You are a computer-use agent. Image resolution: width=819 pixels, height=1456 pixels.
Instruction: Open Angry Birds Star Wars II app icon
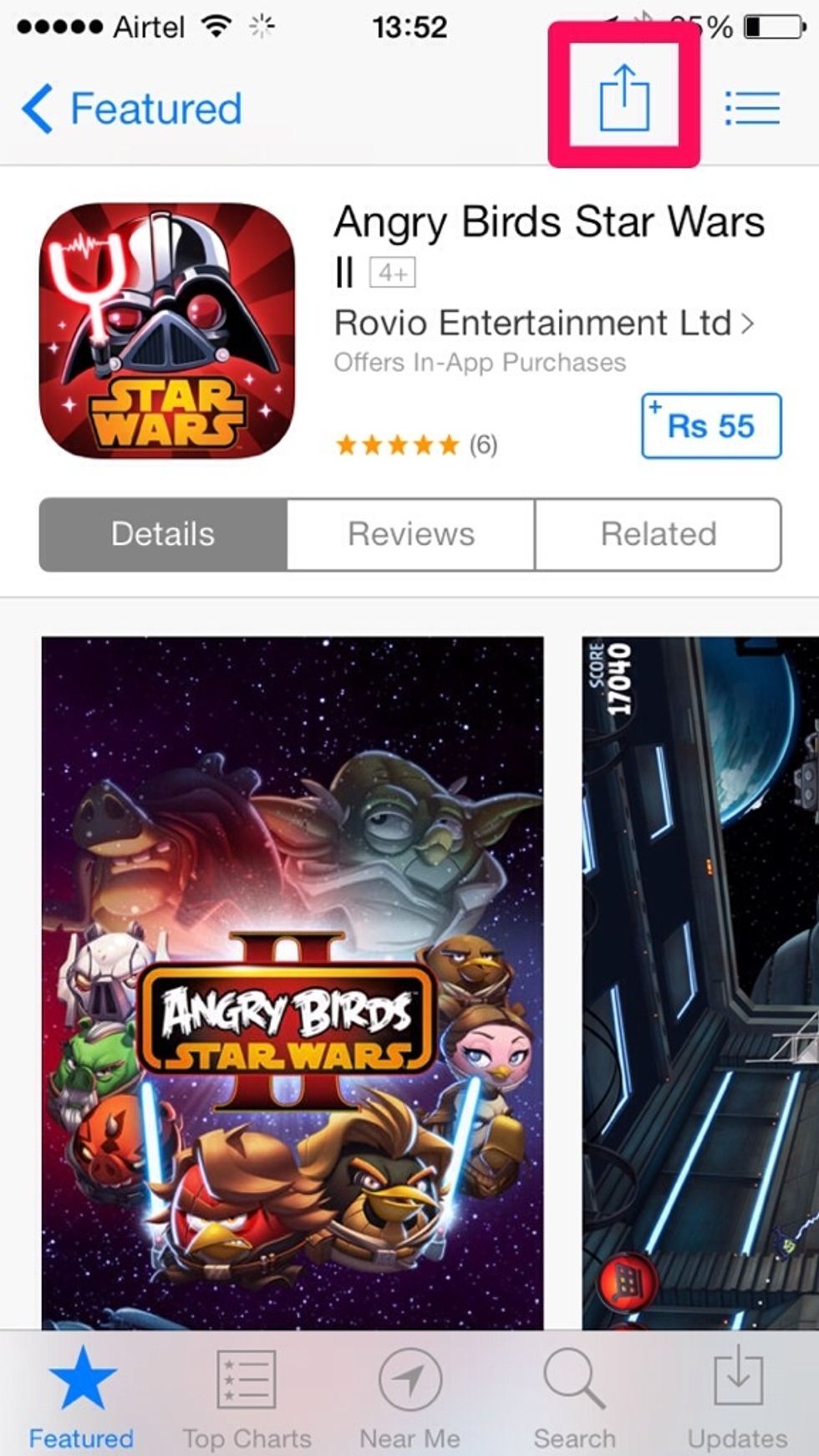coord(167,330)
